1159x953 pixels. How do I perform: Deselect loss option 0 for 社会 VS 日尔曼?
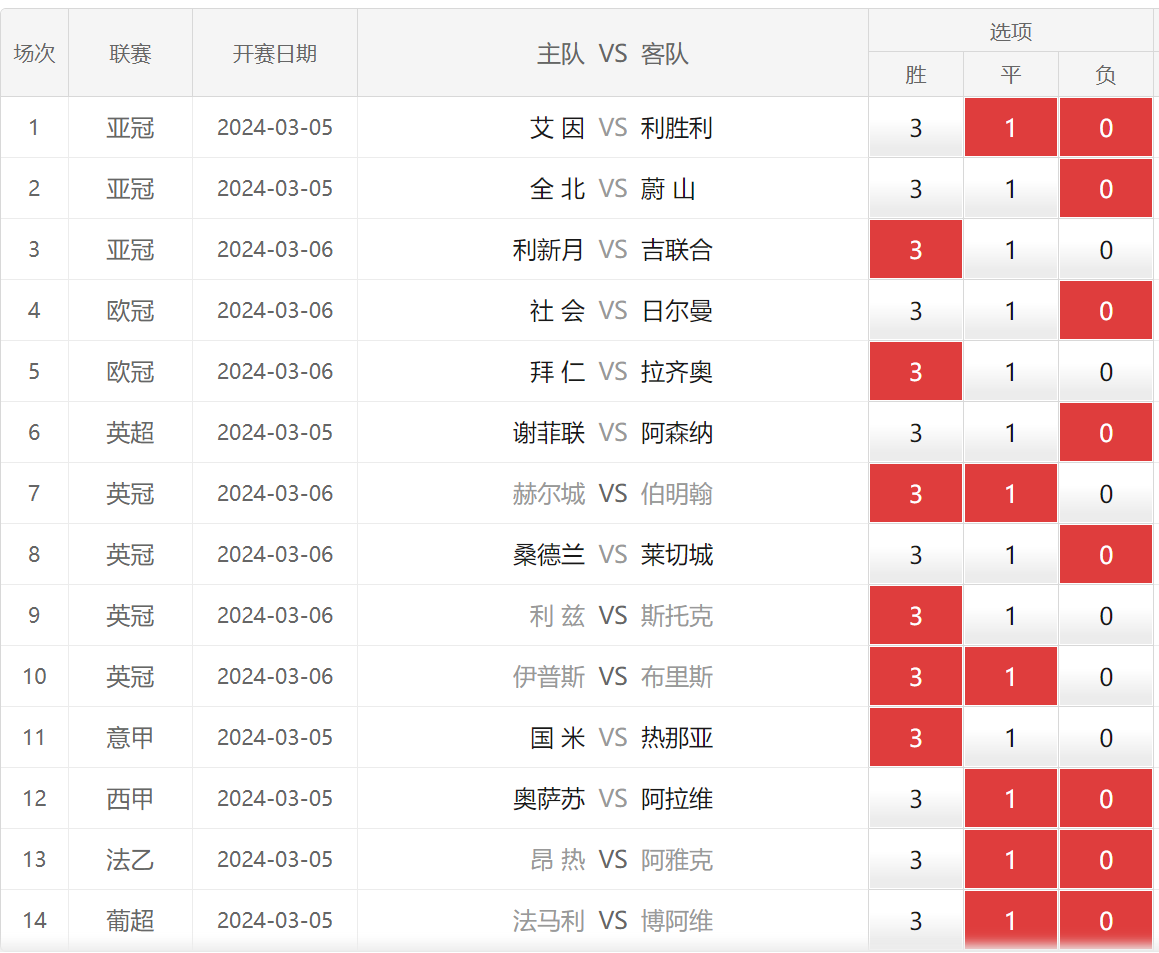click(x=1106, y=311)
